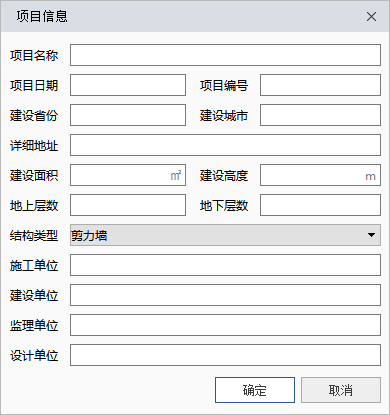Click the 设计单位 text field
Screen dimensions: 390x415
(225, 355)
